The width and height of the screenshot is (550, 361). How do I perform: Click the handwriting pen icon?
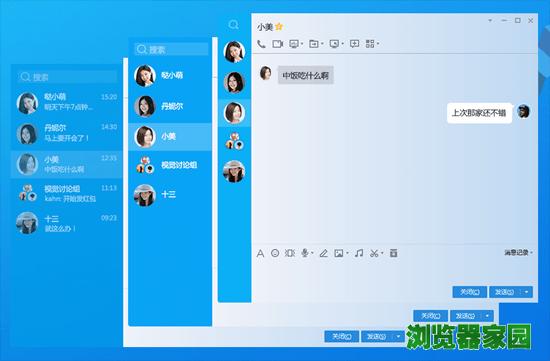tap(323, 253)
